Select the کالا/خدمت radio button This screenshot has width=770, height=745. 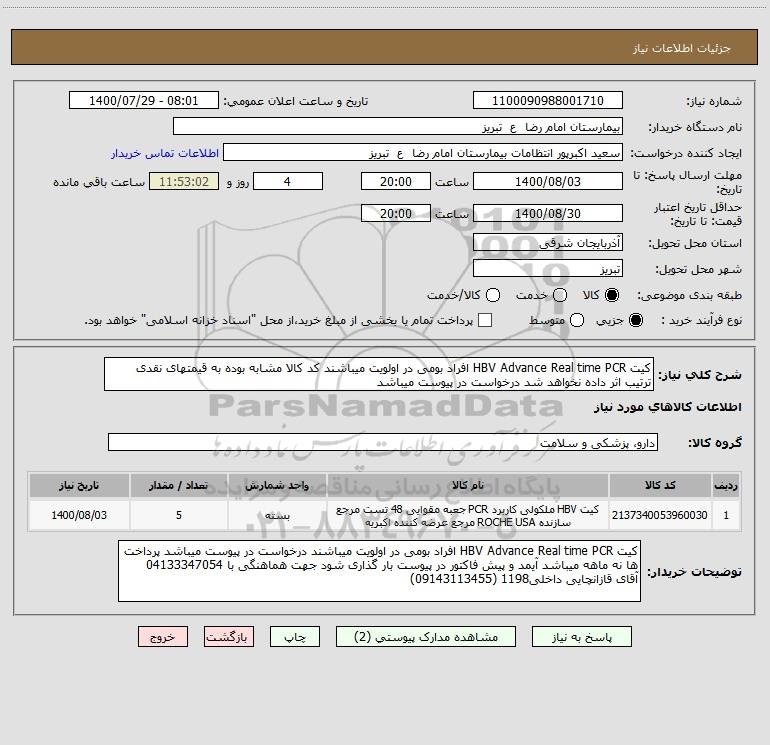[493, 295]
